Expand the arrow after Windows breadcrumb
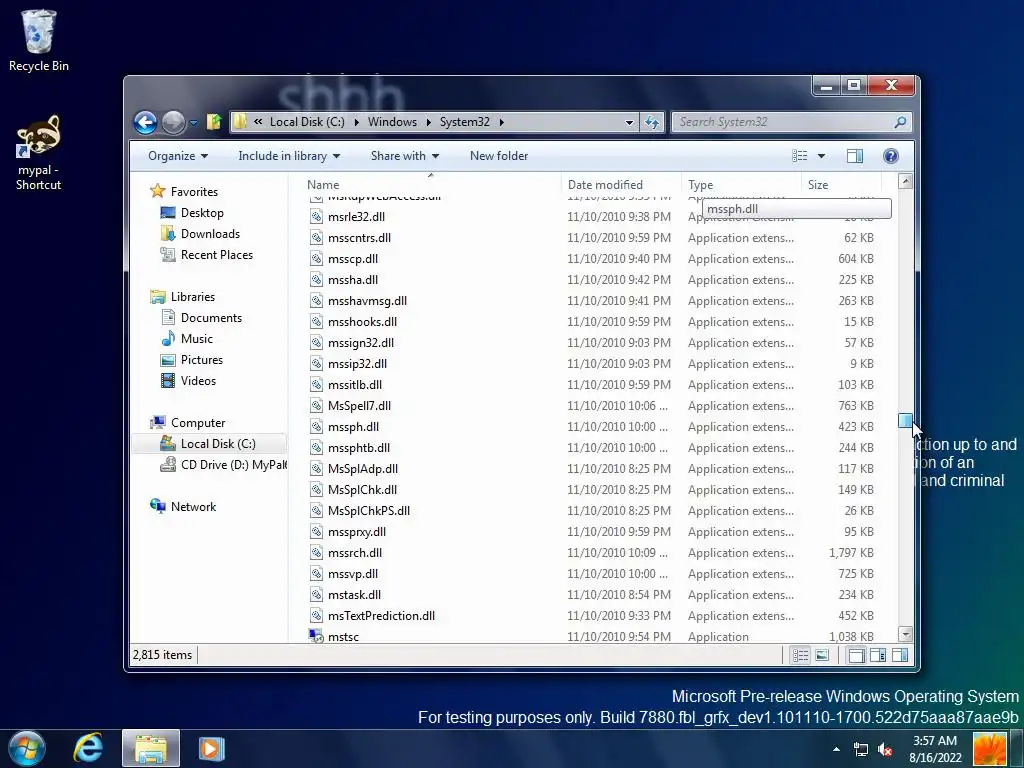This screenshot has width=1024, height=768. tap(428, 122)
